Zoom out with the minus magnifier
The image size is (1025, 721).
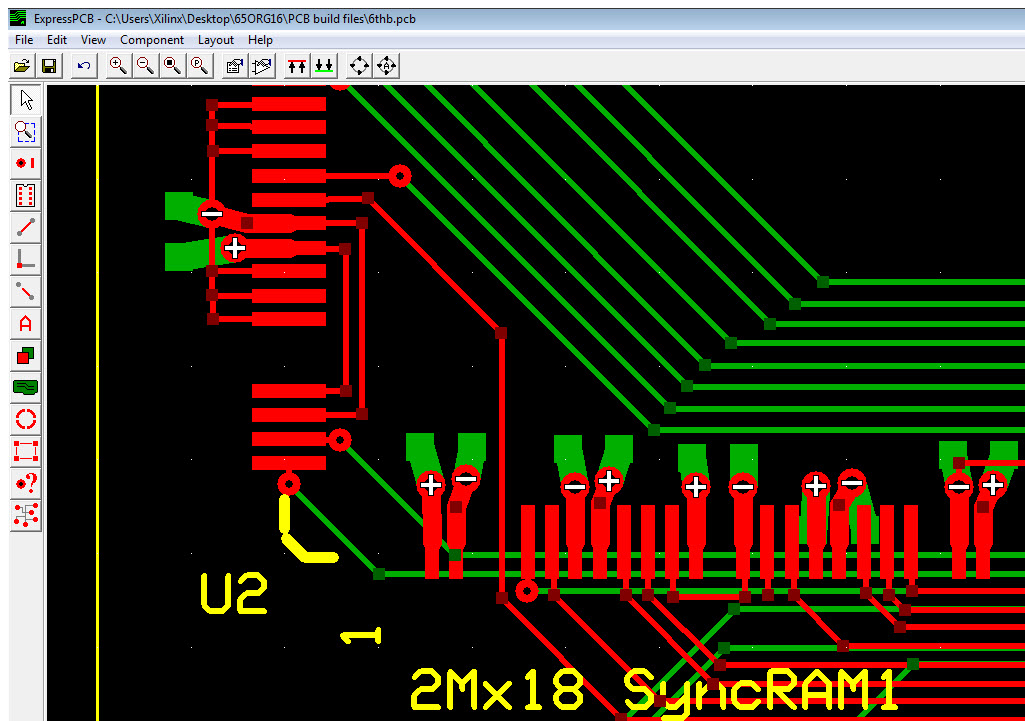pos(145,66)
